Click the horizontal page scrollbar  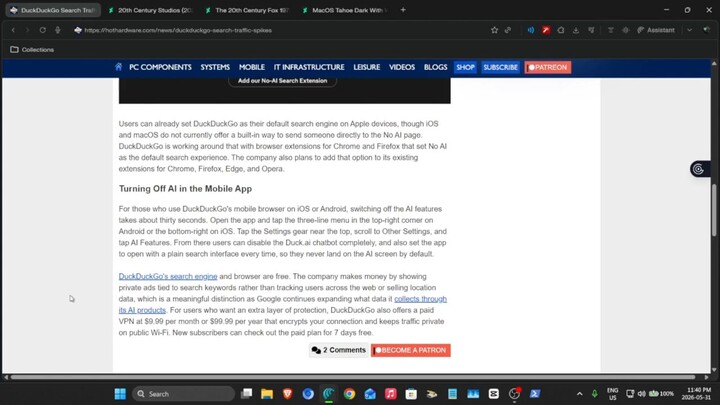[353, 377]
